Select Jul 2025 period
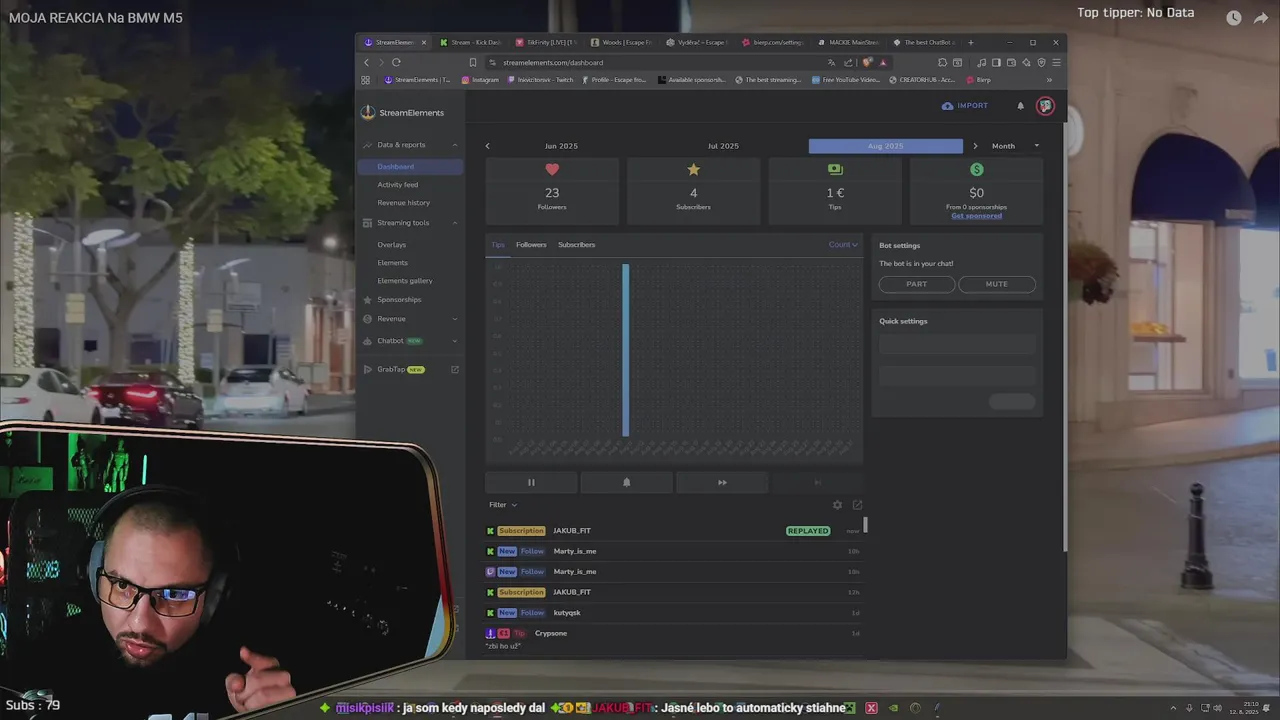 tap(723, 146)
